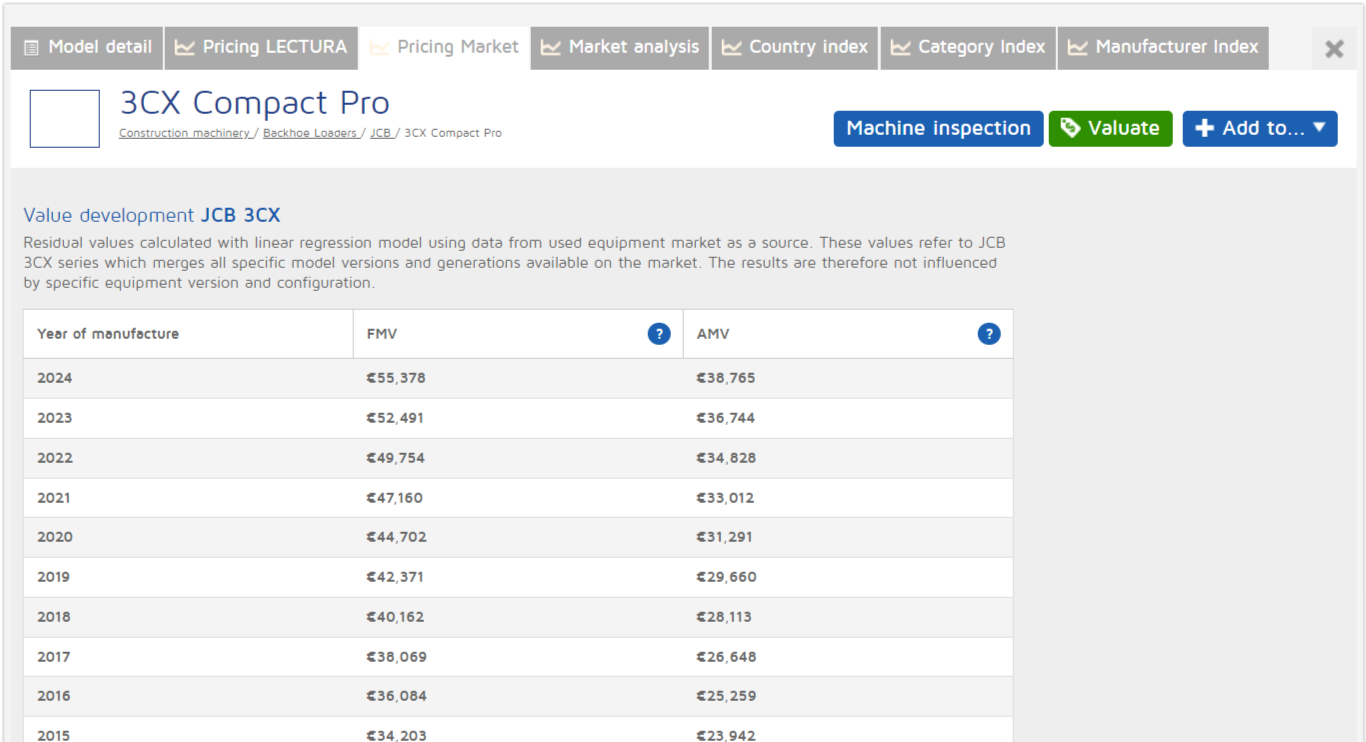Click the FMV value €52,491
Viewport: 1366px width, 742px height.
coord(396,418)
